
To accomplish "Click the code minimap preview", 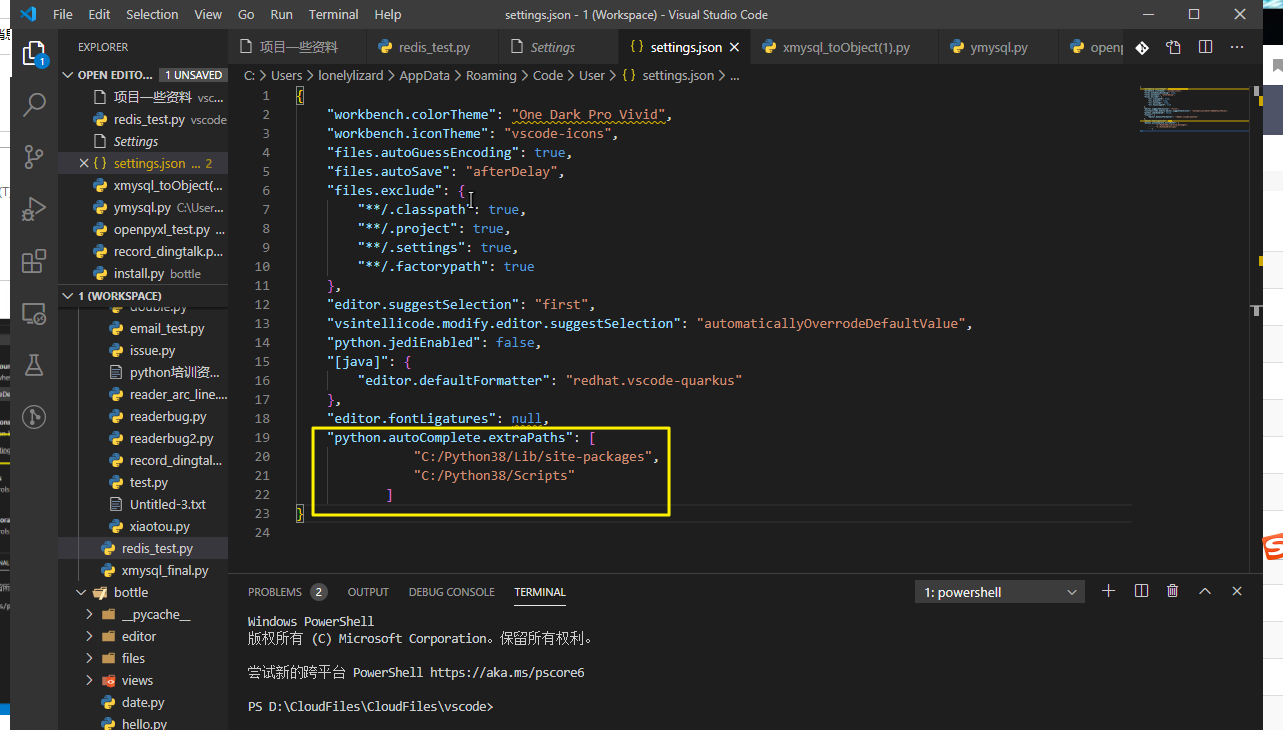I will (1194, 110).
